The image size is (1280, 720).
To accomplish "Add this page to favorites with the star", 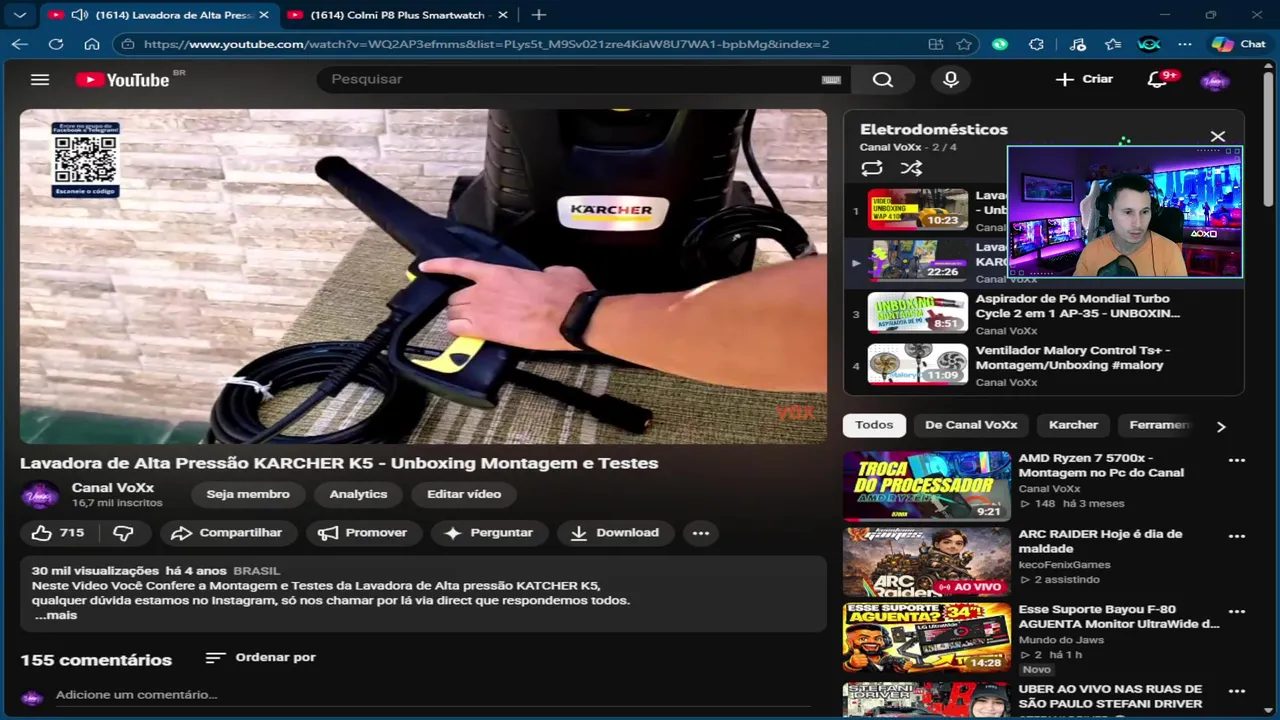I will (964, 44).
